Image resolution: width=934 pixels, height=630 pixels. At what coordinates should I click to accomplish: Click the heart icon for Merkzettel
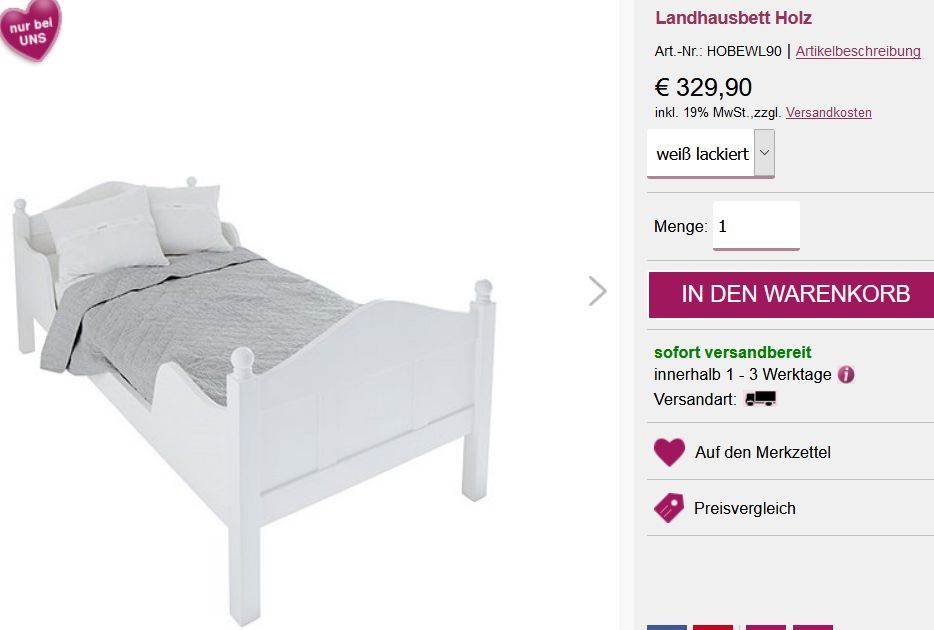(670, 452)
